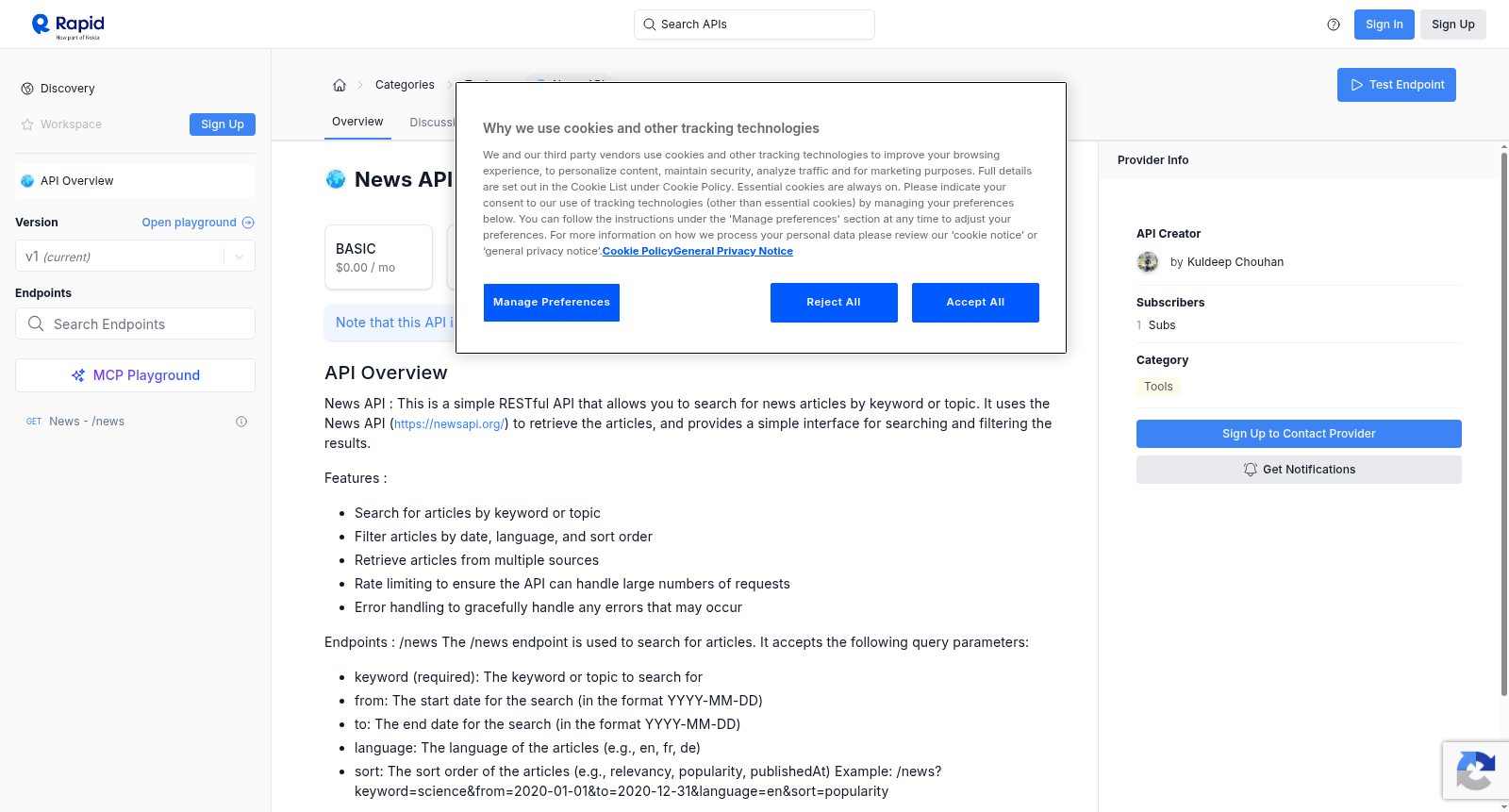1509x812 pixels.
Task: Open the MCP Playground button
Action: tap(135, 375)
